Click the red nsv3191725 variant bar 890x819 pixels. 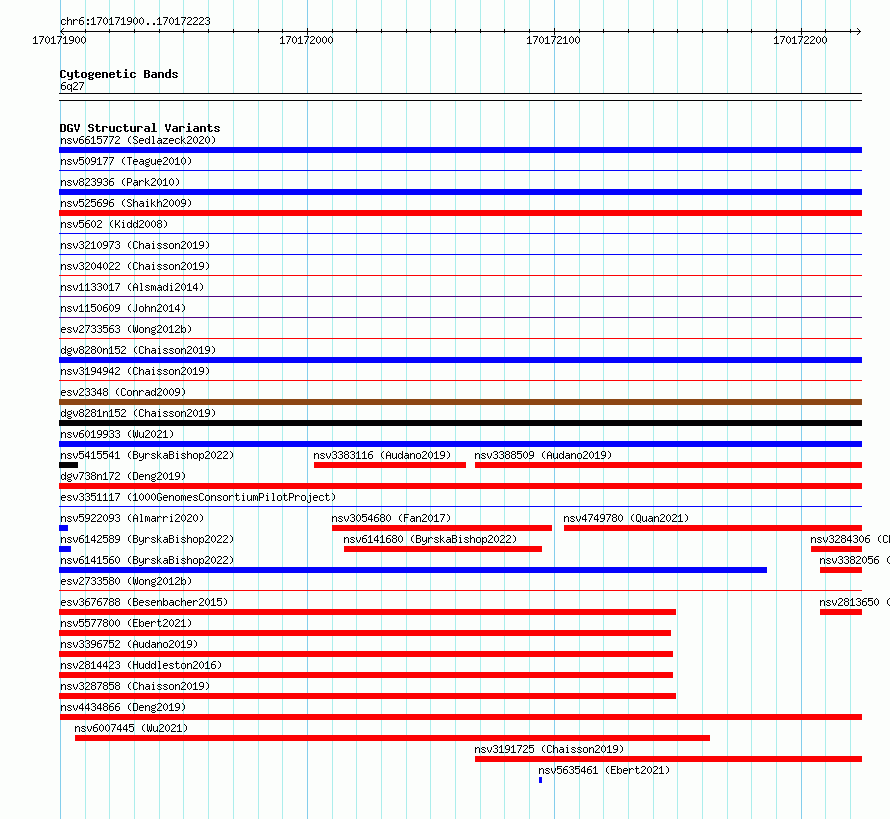point(669,759)
